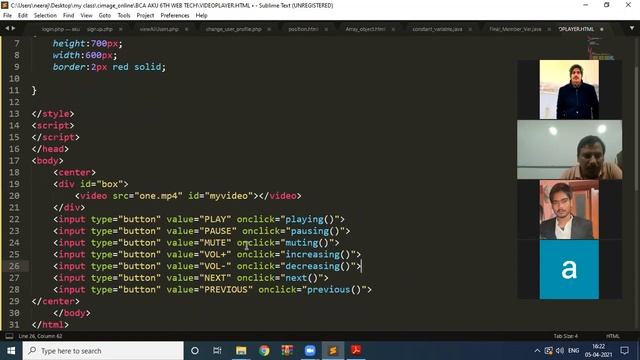640x360 pixels.
Task: Switch to the change_user_profile.php tab
Action: click(233, 29)
